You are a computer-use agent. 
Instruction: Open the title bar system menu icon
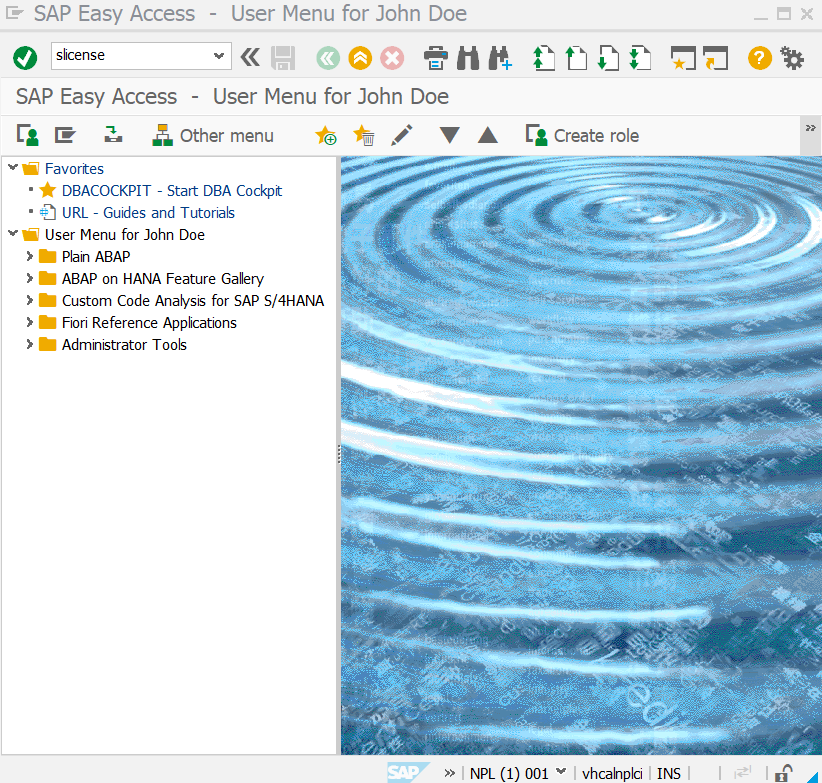[x=14, y=13]
